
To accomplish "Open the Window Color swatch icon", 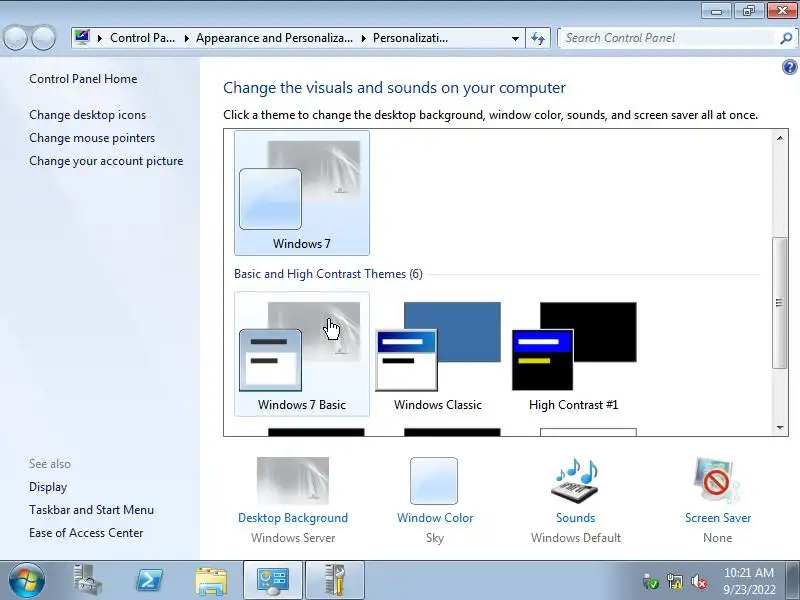I will click(x=434, y=481).
